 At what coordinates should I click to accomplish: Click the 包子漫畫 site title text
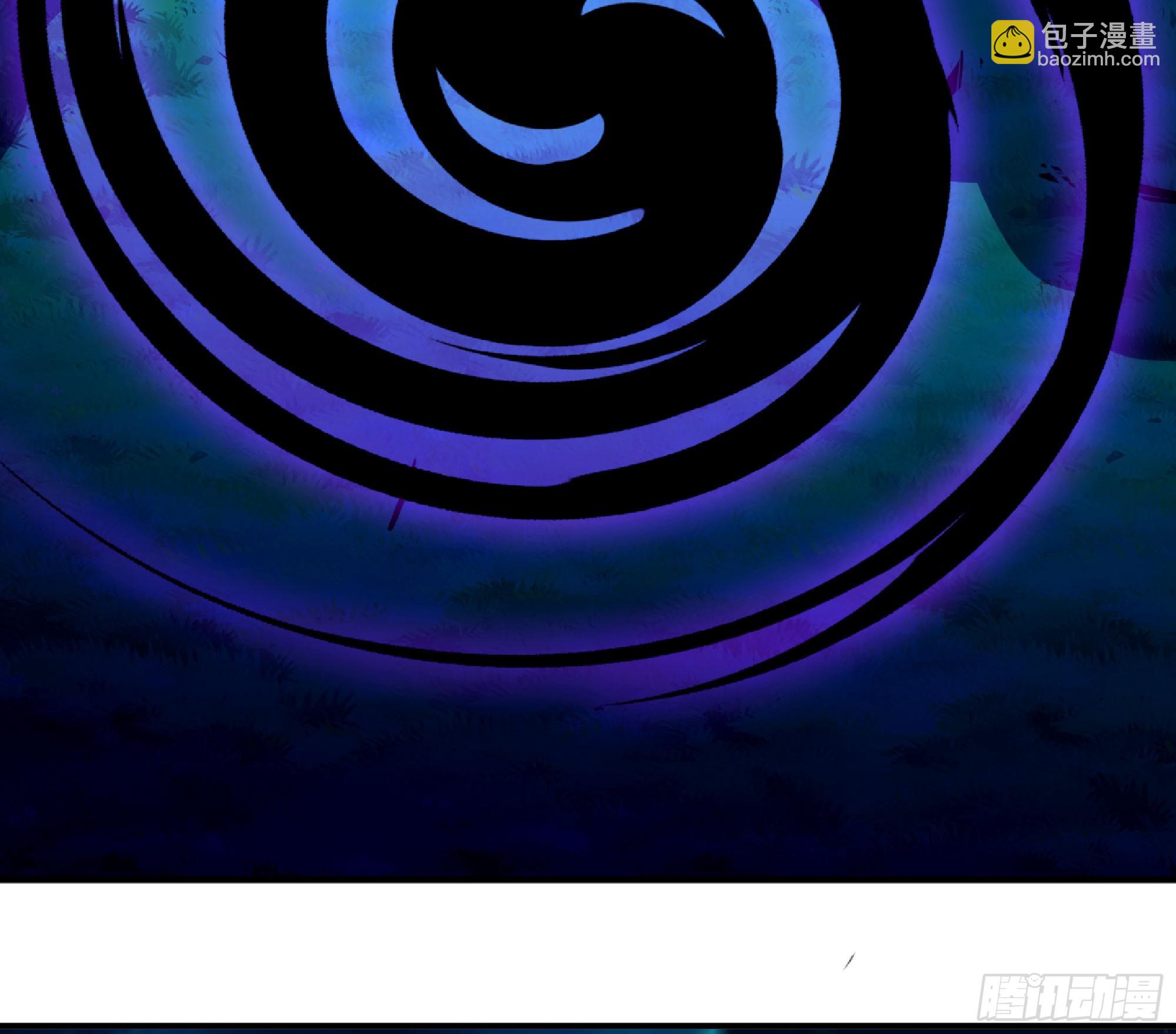[x=1099, y=36]
